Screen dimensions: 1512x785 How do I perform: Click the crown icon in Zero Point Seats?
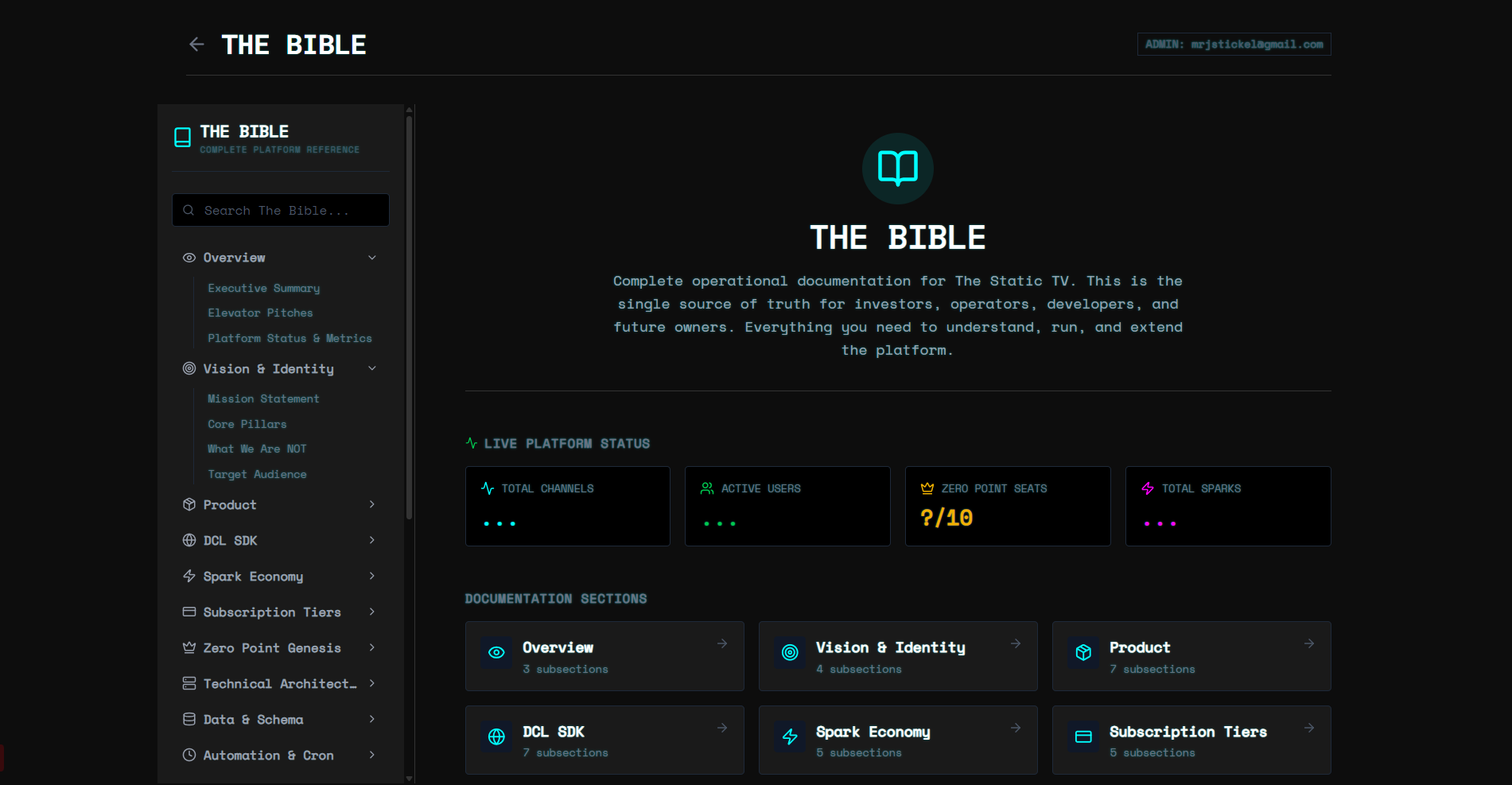coord(927,488)
